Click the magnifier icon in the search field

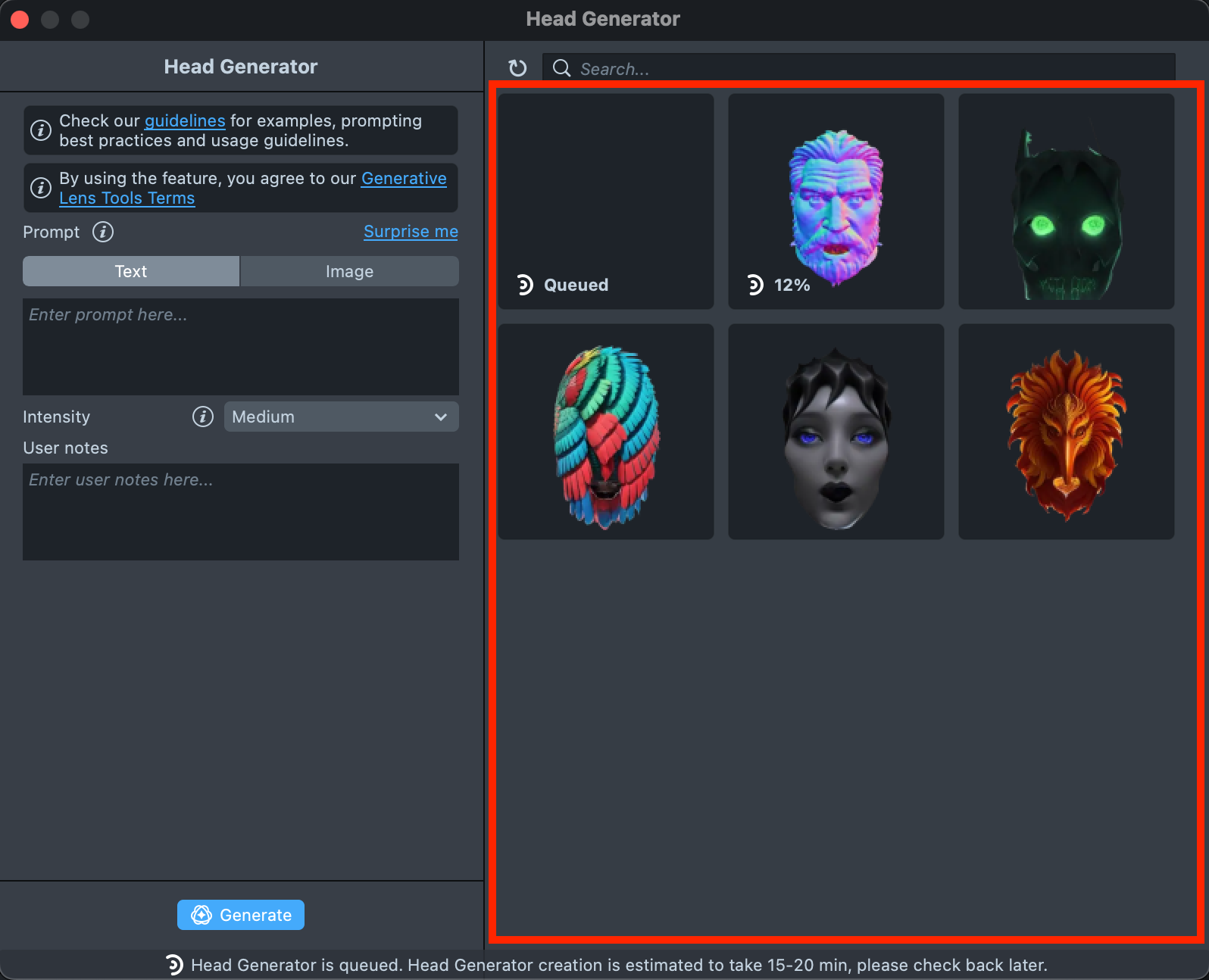(x=561, y=68)
